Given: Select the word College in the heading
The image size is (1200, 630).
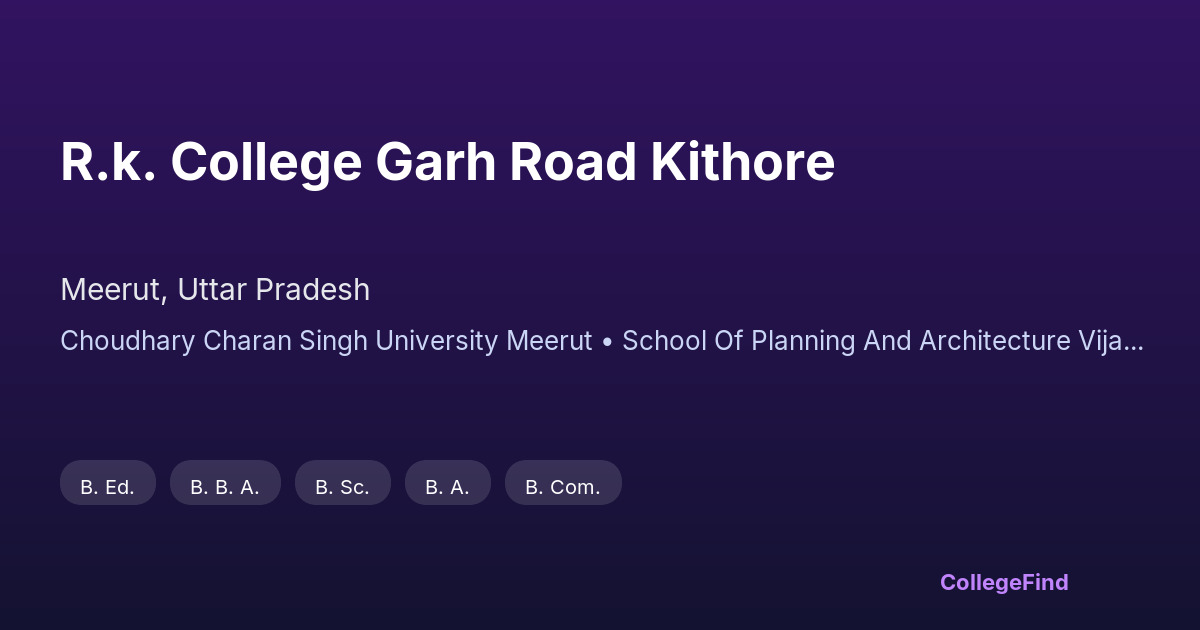Looking at the screenshot, I should (265, 163).
